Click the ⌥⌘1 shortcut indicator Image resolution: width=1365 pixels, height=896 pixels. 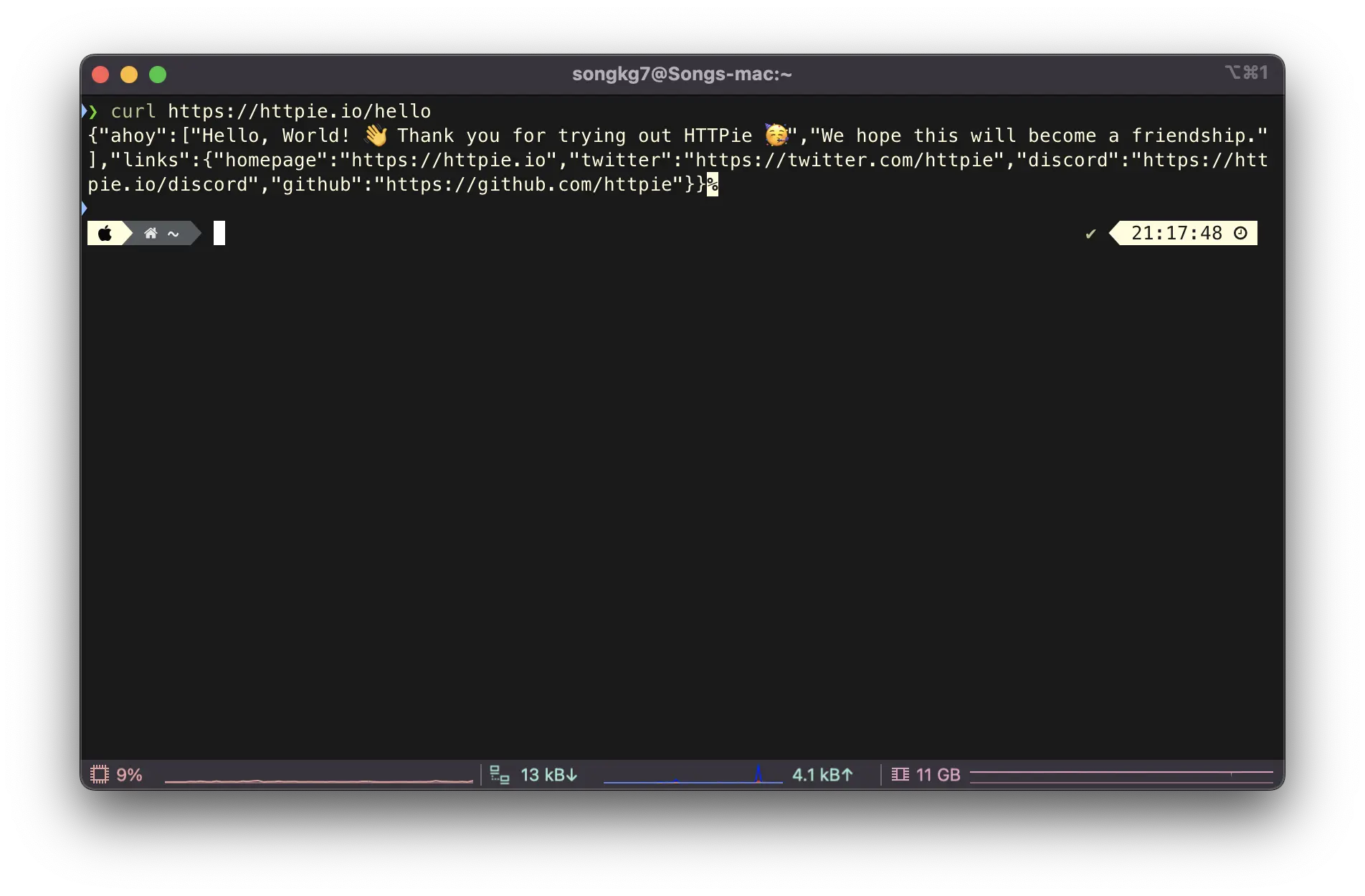(1246, 72)
